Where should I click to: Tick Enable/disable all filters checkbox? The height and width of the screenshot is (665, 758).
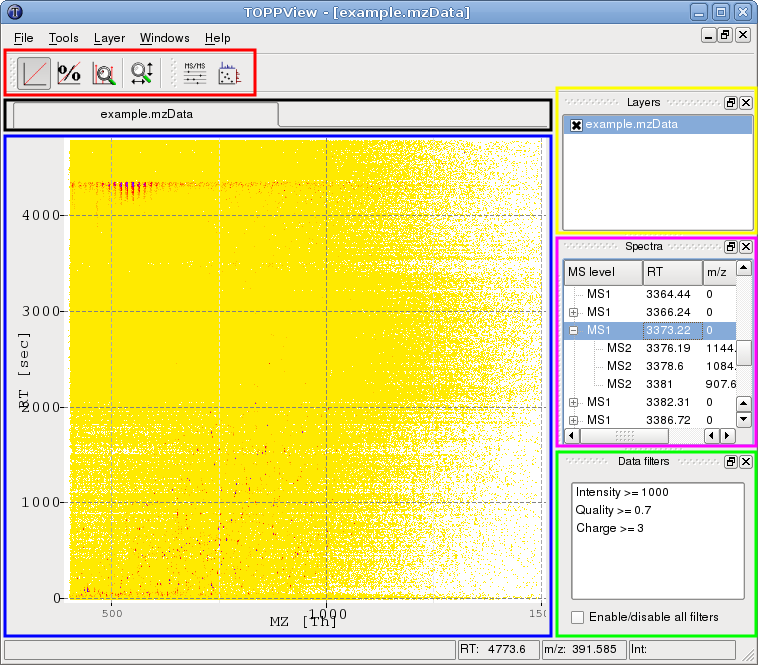pyautogui.click(x=577, y=617)
